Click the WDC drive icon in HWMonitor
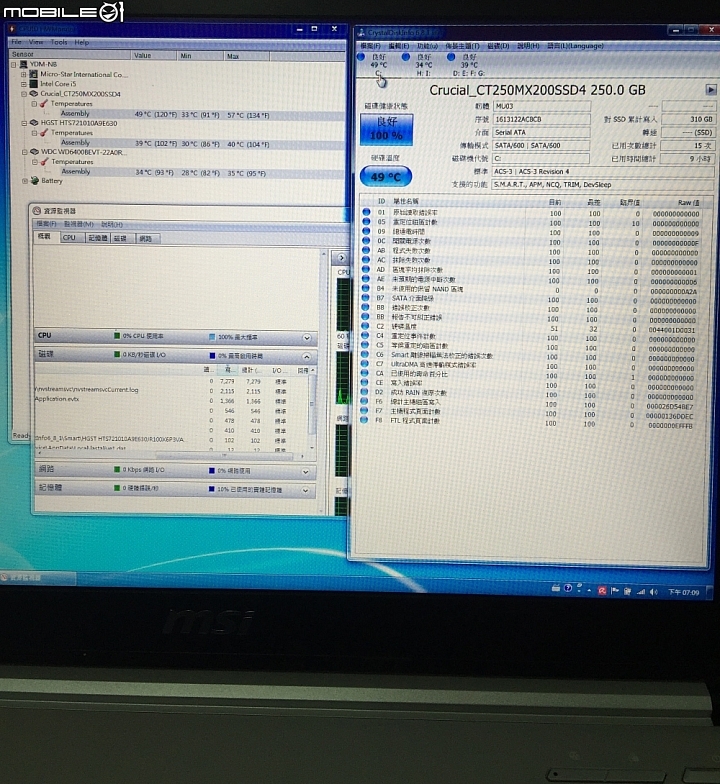This screenshot has width=720, height=784. point(34,152)
